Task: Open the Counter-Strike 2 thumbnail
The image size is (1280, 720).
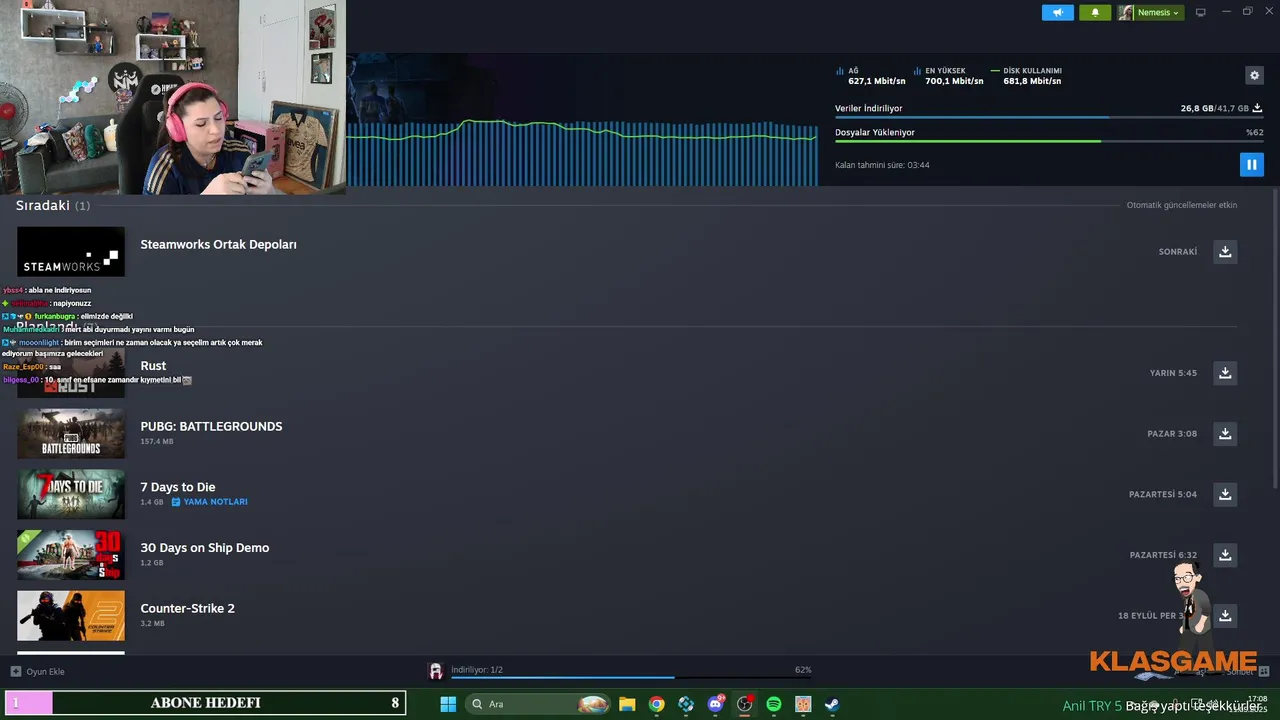Action: click(71, 615)
